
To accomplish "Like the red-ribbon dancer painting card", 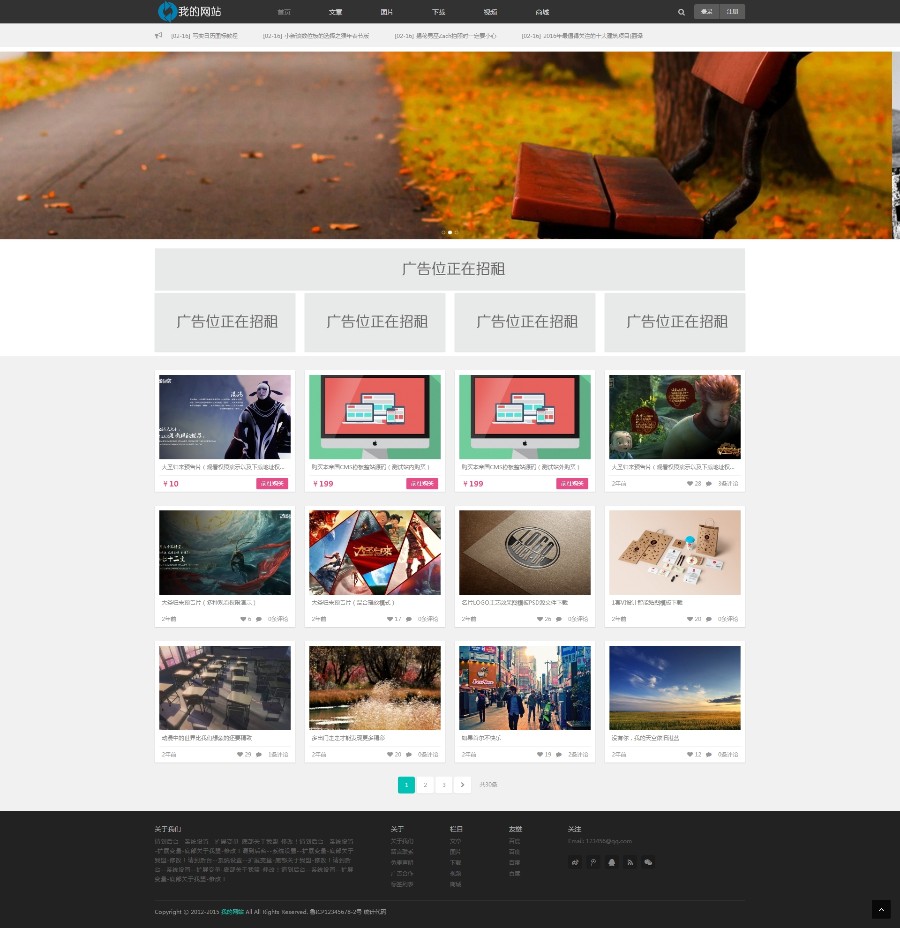I will 243,619.
